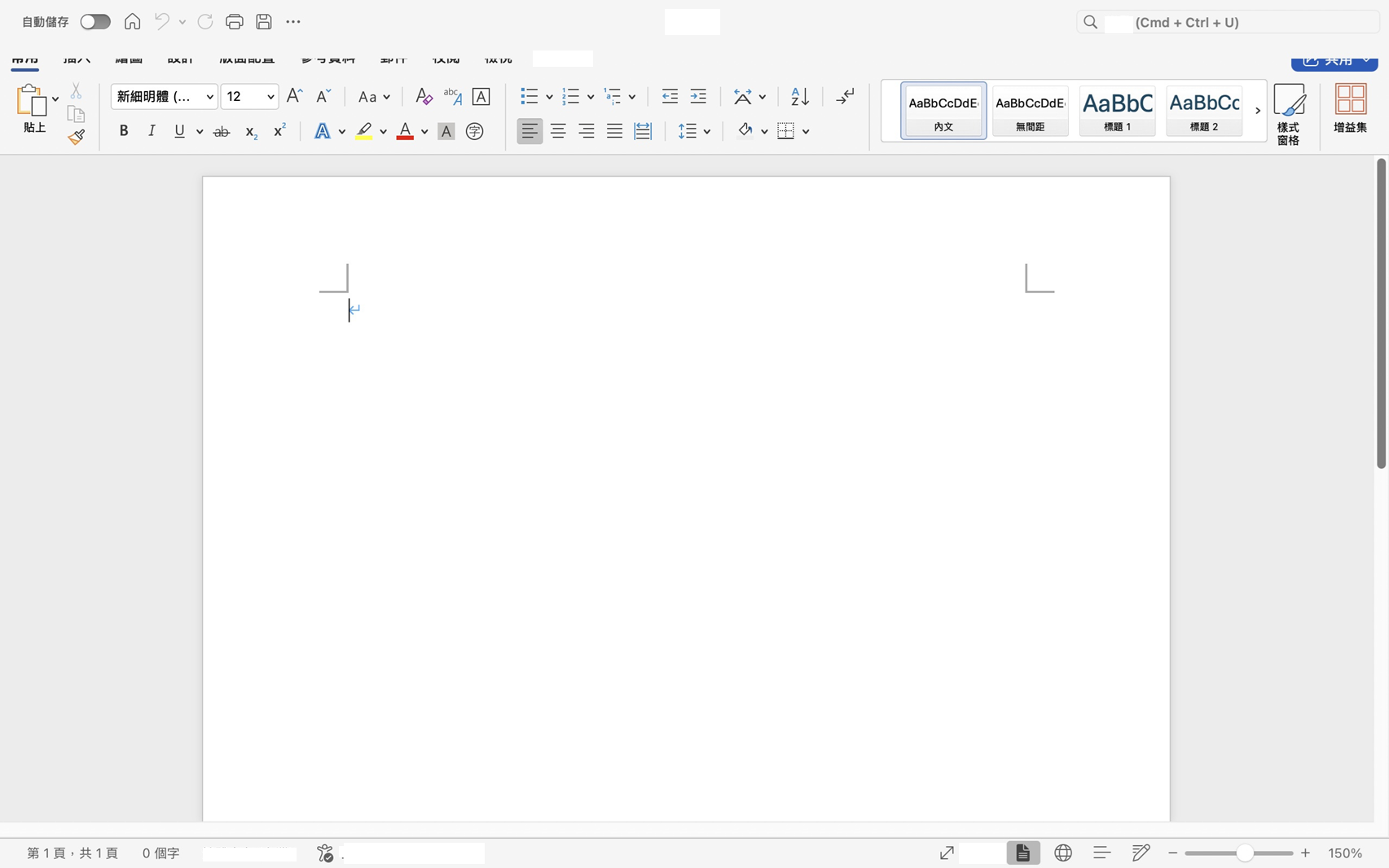Image resolution: width=1389 pixels, height=868 pixels.
Task: Increase font size with the larger A icon
Action: pos(295,96)
